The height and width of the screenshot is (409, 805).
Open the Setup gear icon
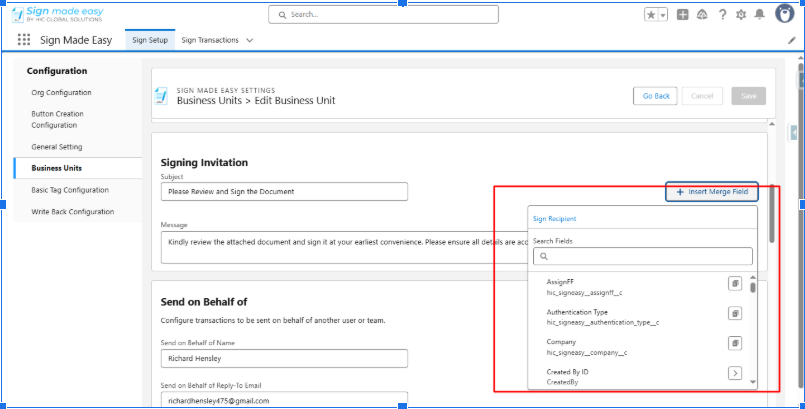(741, 15)
